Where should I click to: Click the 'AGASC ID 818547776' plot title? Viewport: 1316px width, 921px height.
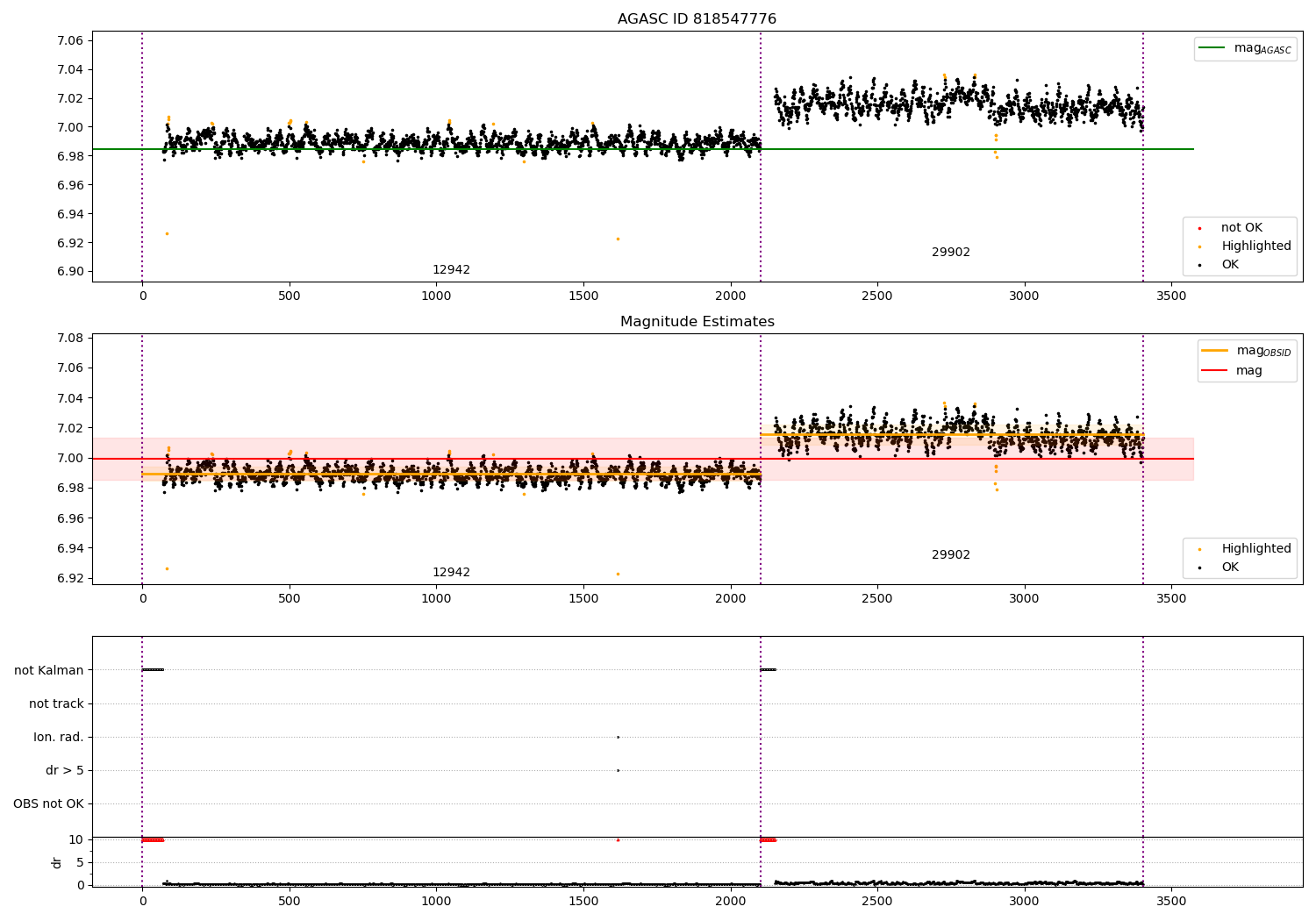[x=697, y=19]
